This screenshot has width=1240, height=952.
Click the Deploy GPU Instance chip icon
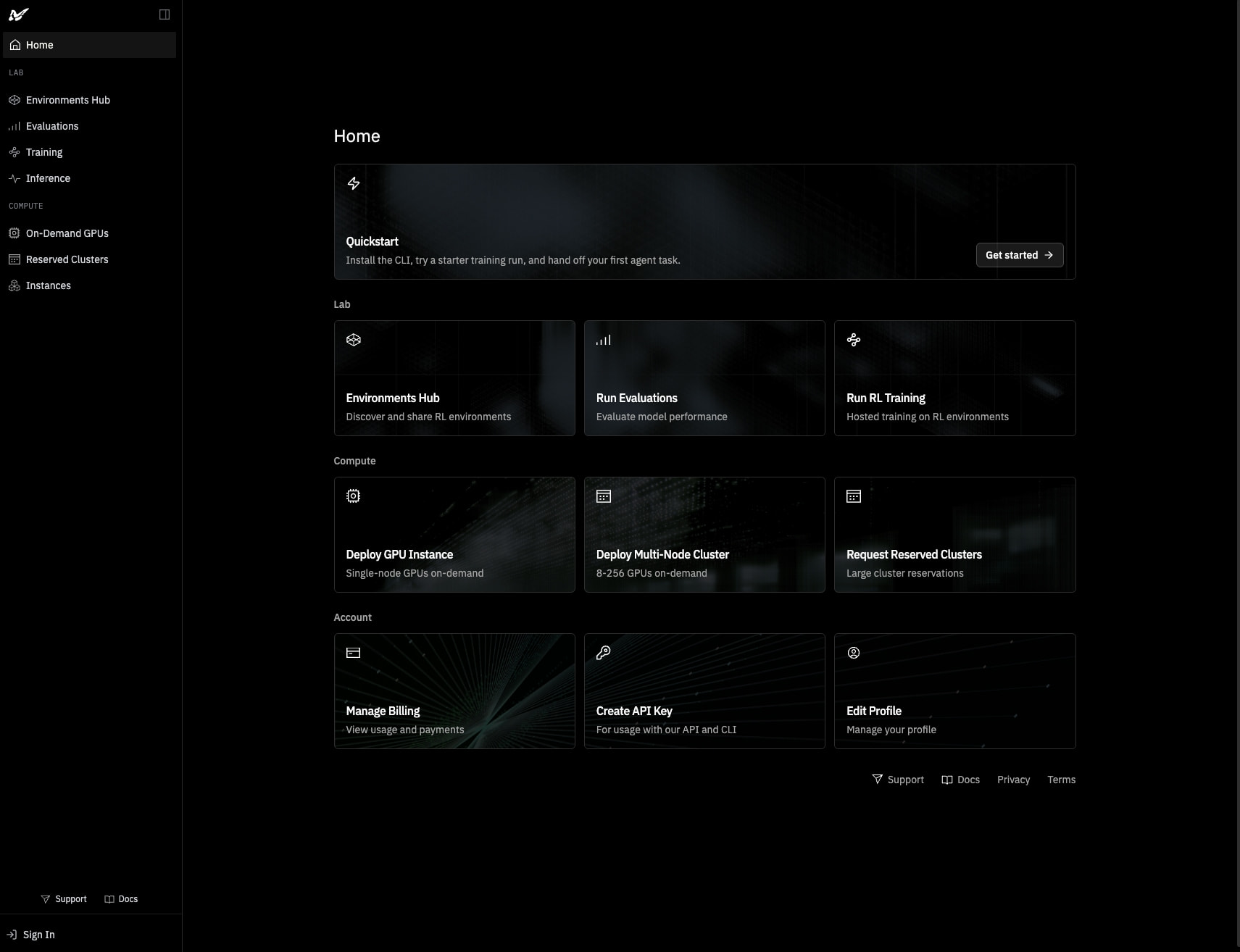(354, 496)
